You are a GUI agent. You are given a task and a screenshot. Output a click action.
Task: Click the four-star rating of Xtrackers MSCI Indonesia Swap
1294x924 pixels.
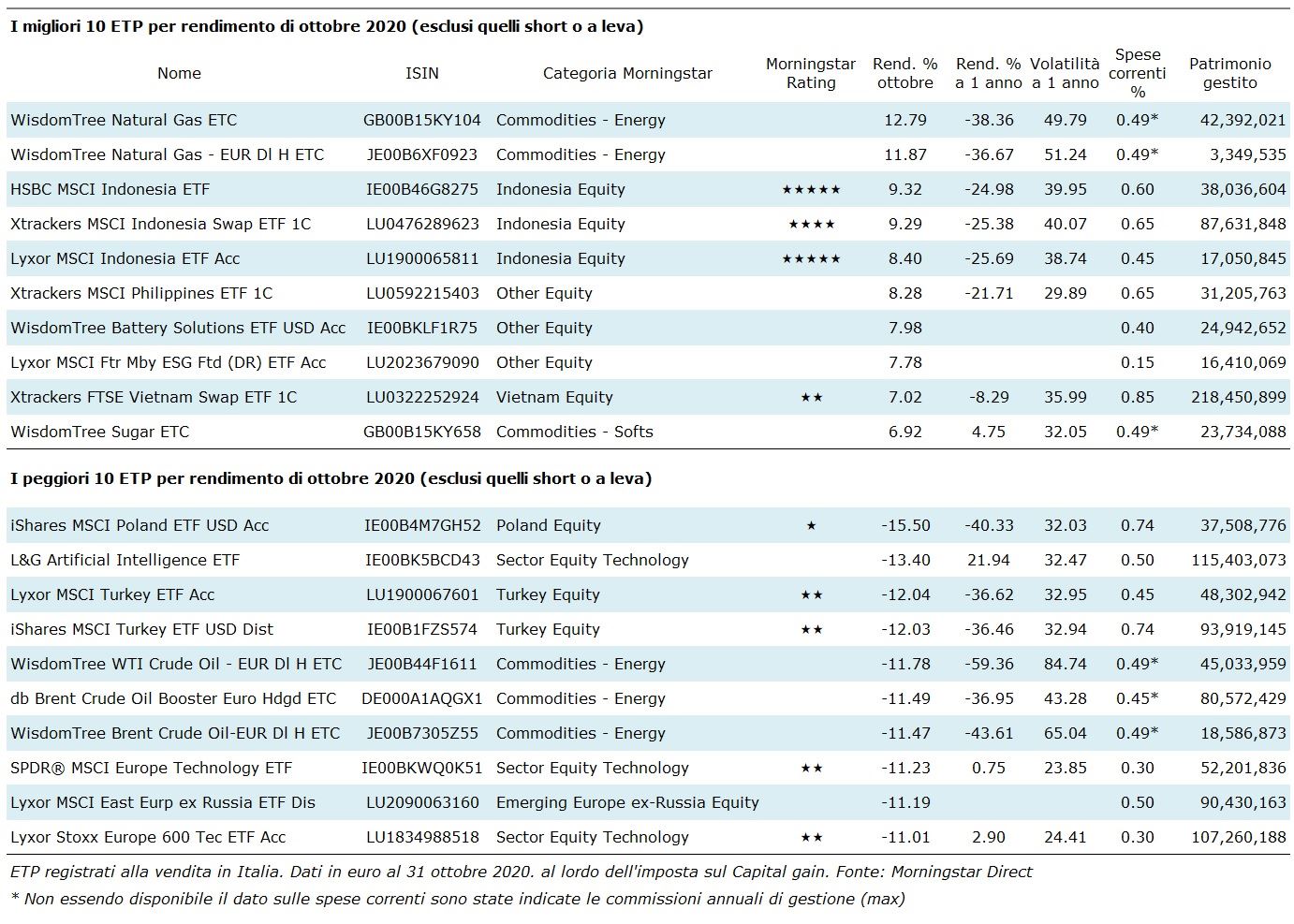tap(811, 225)
